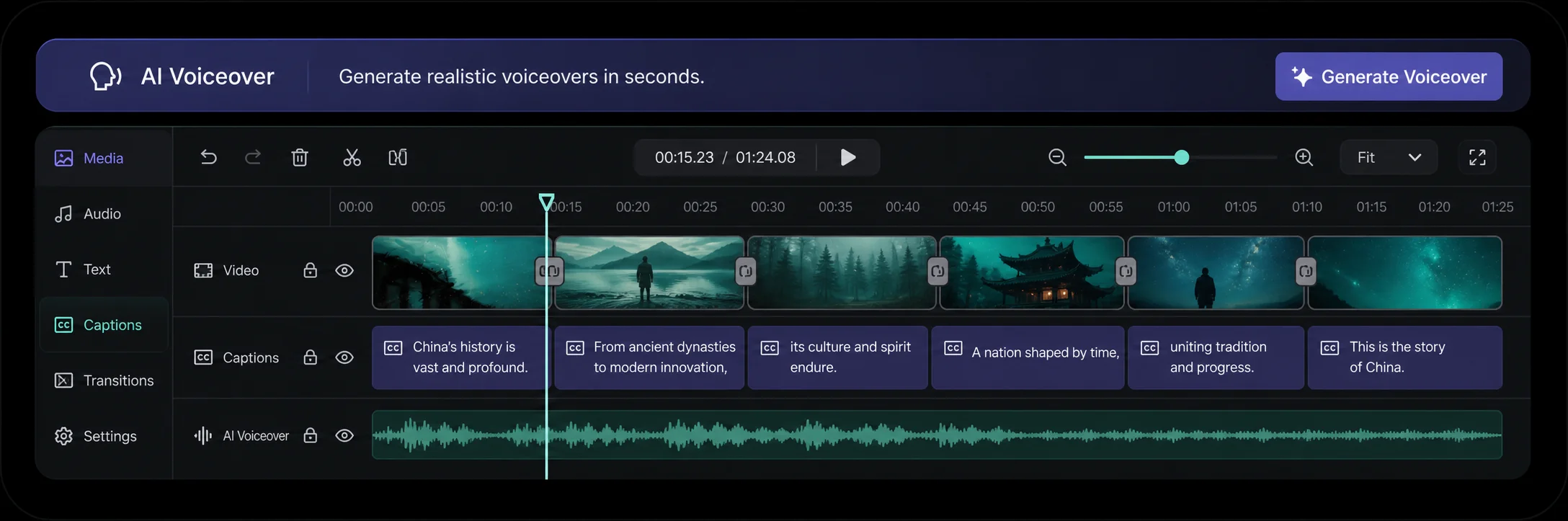Viewport: 1568px width, 521px height.
Task: Open the Audio tab in sidebar
Action: click(104, 214)
